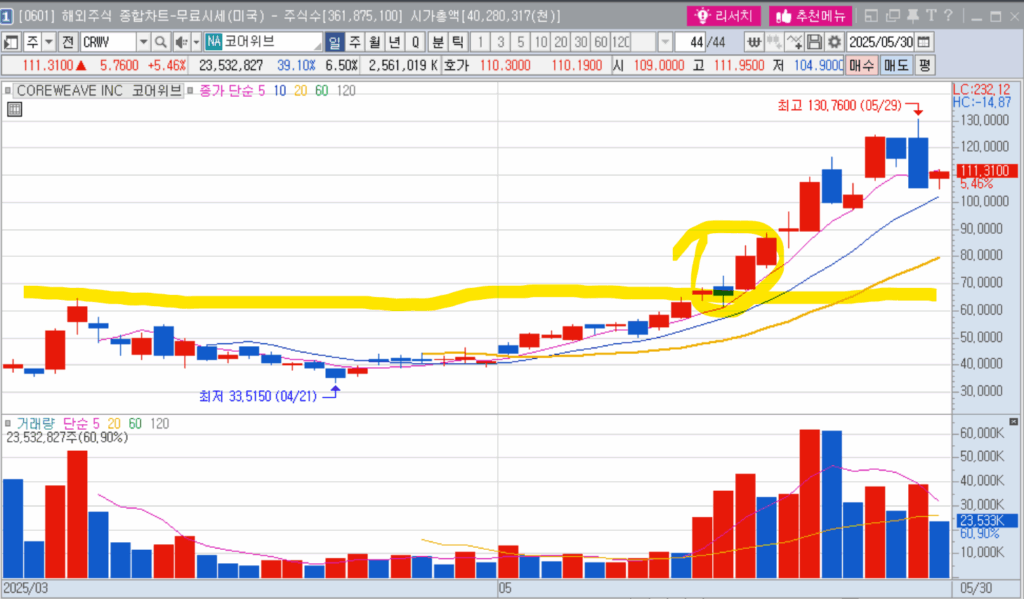Toggle the 거래량 volume legend box
1024x599 pixels.
(x=8, y=423)
